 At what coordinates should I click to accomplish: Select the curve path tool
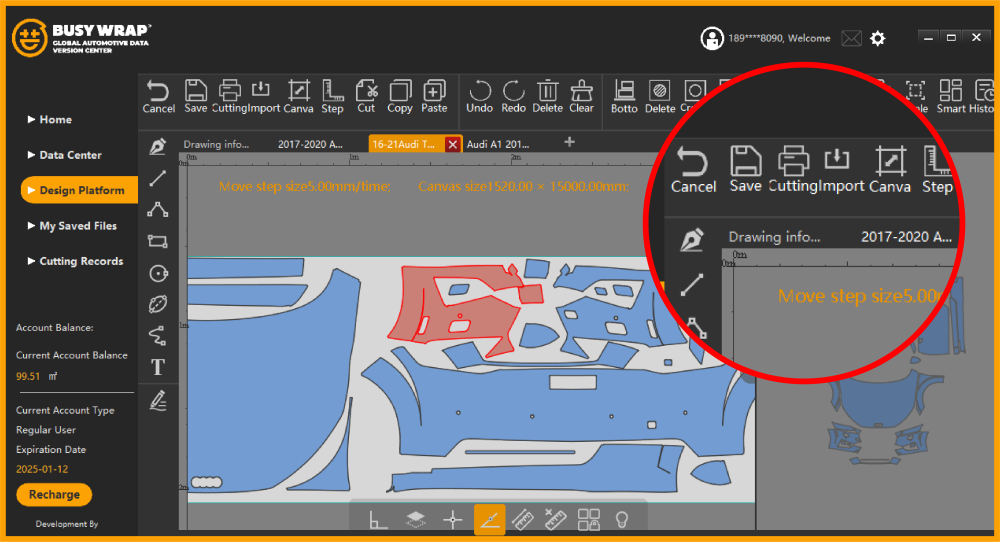click(x=158, y=335)
